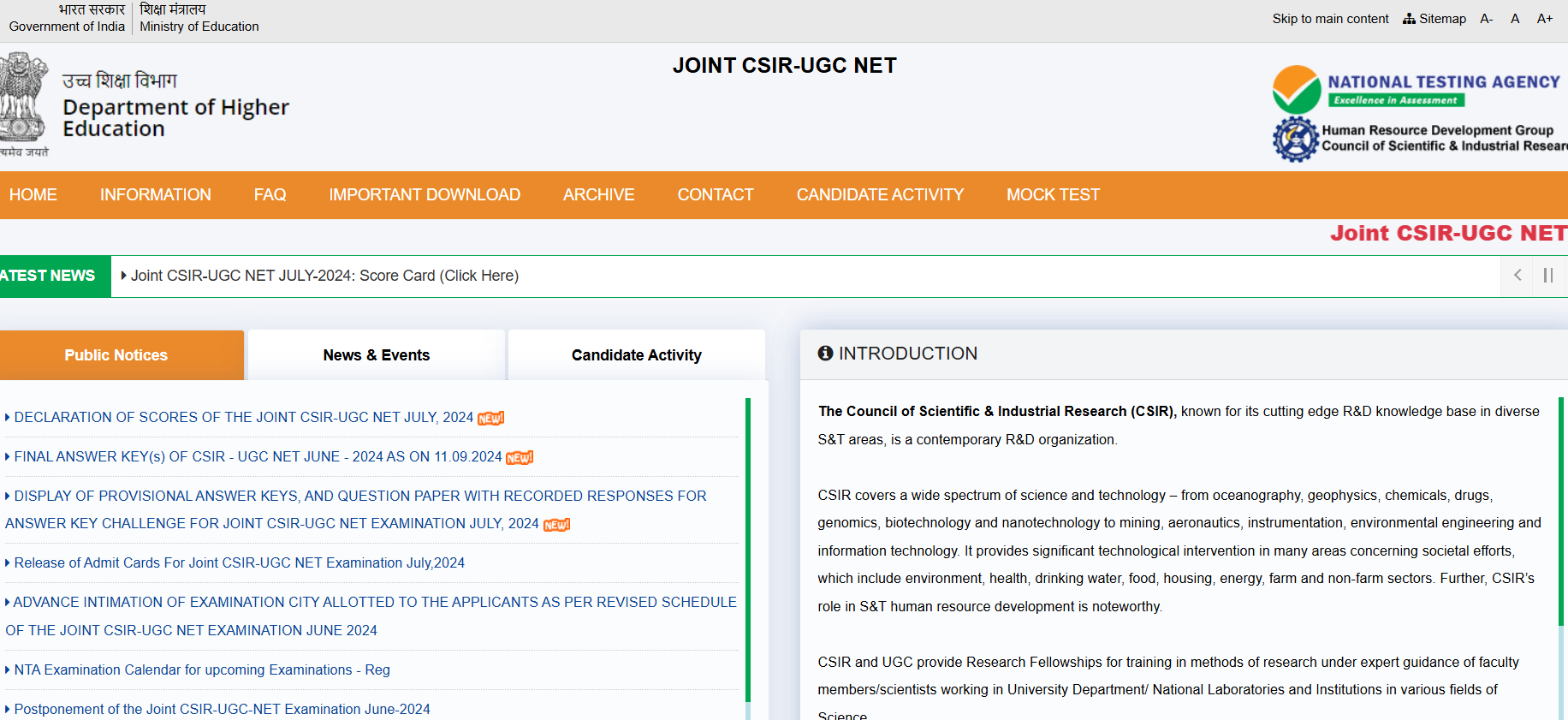The image size is (1568, 720).
Task: Click the CSIR HRDG emblem logo
Action: point(1296,139)
